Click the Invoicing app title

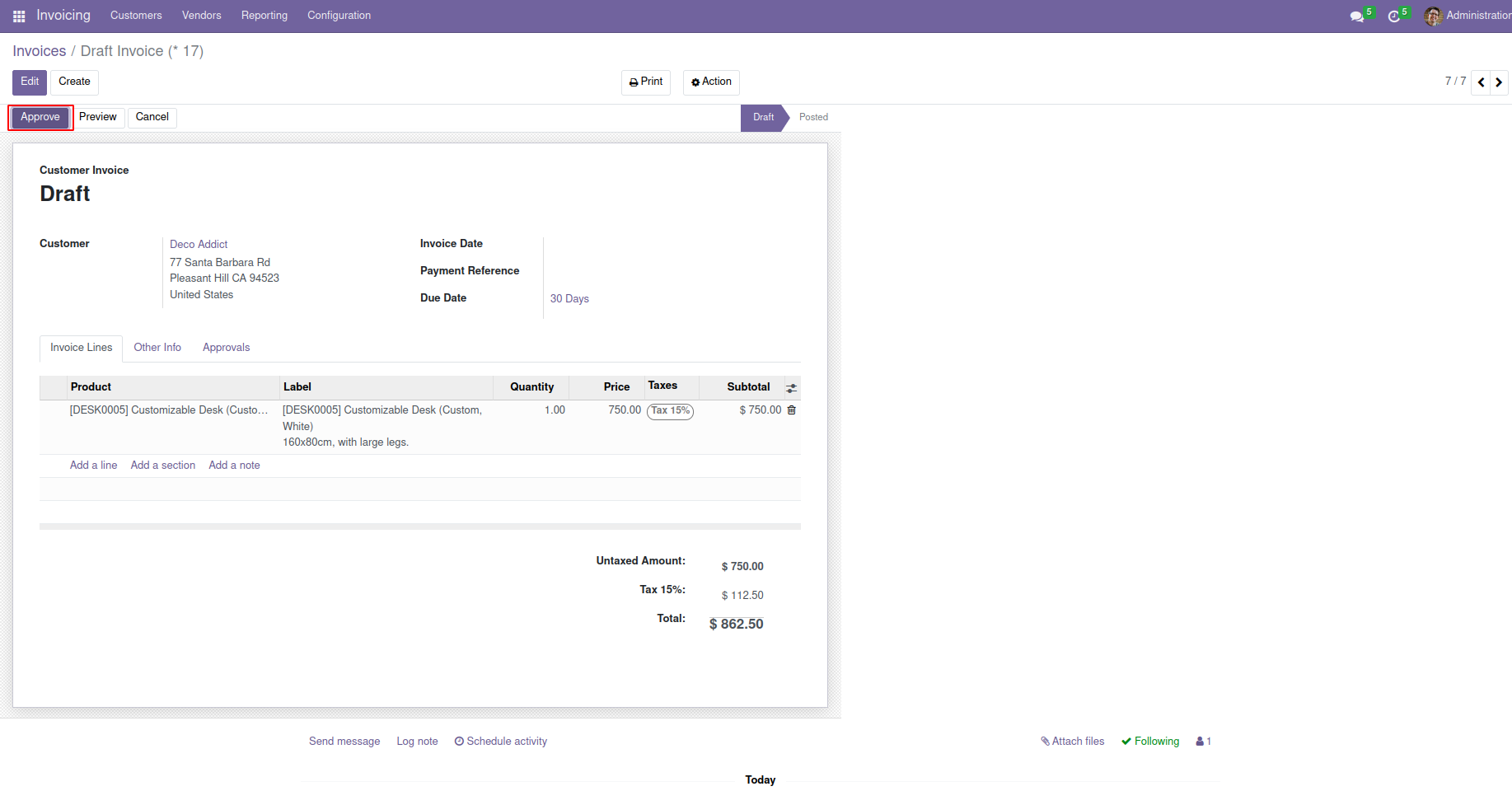click(x=63, y=16)
